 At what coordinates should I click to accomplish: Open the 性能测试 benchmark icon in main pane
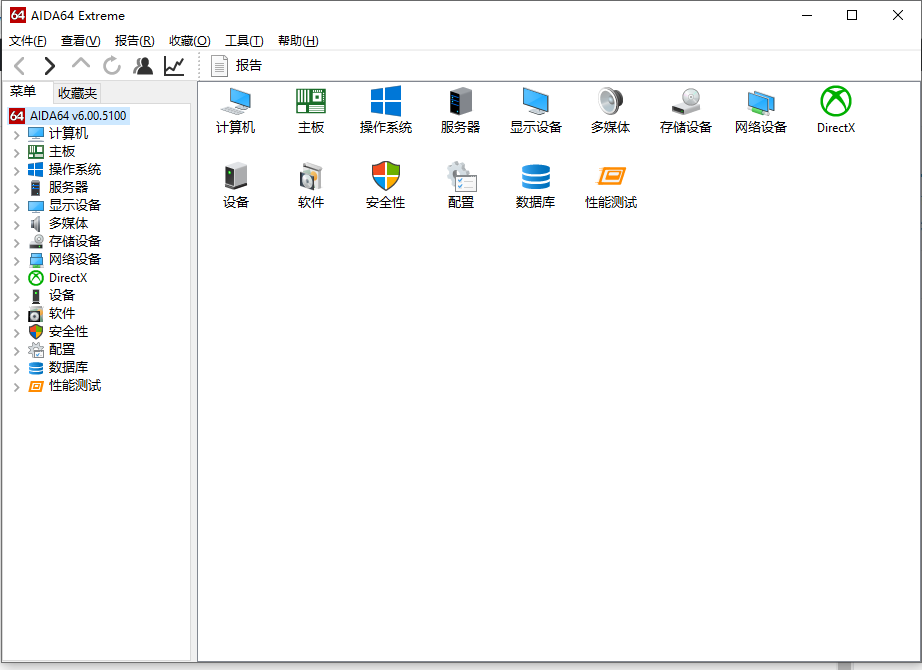[610, 185]
